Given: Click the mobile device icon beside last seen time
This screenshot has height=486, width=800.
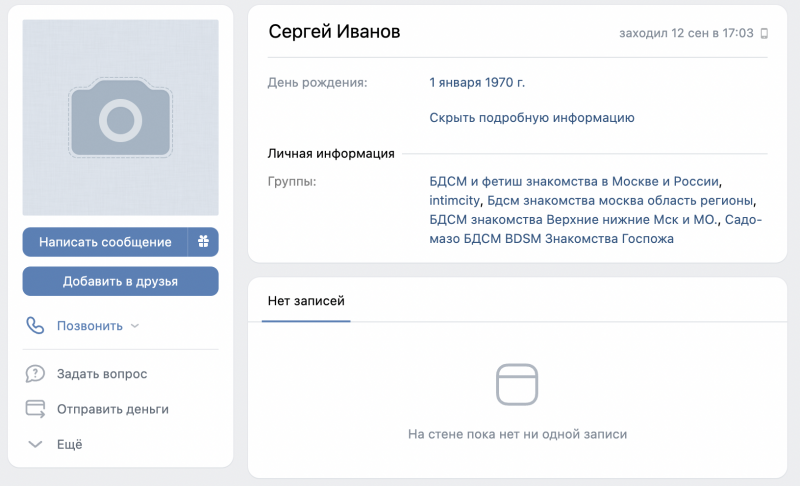Looking at the screenshot, I should click(764, 34).
